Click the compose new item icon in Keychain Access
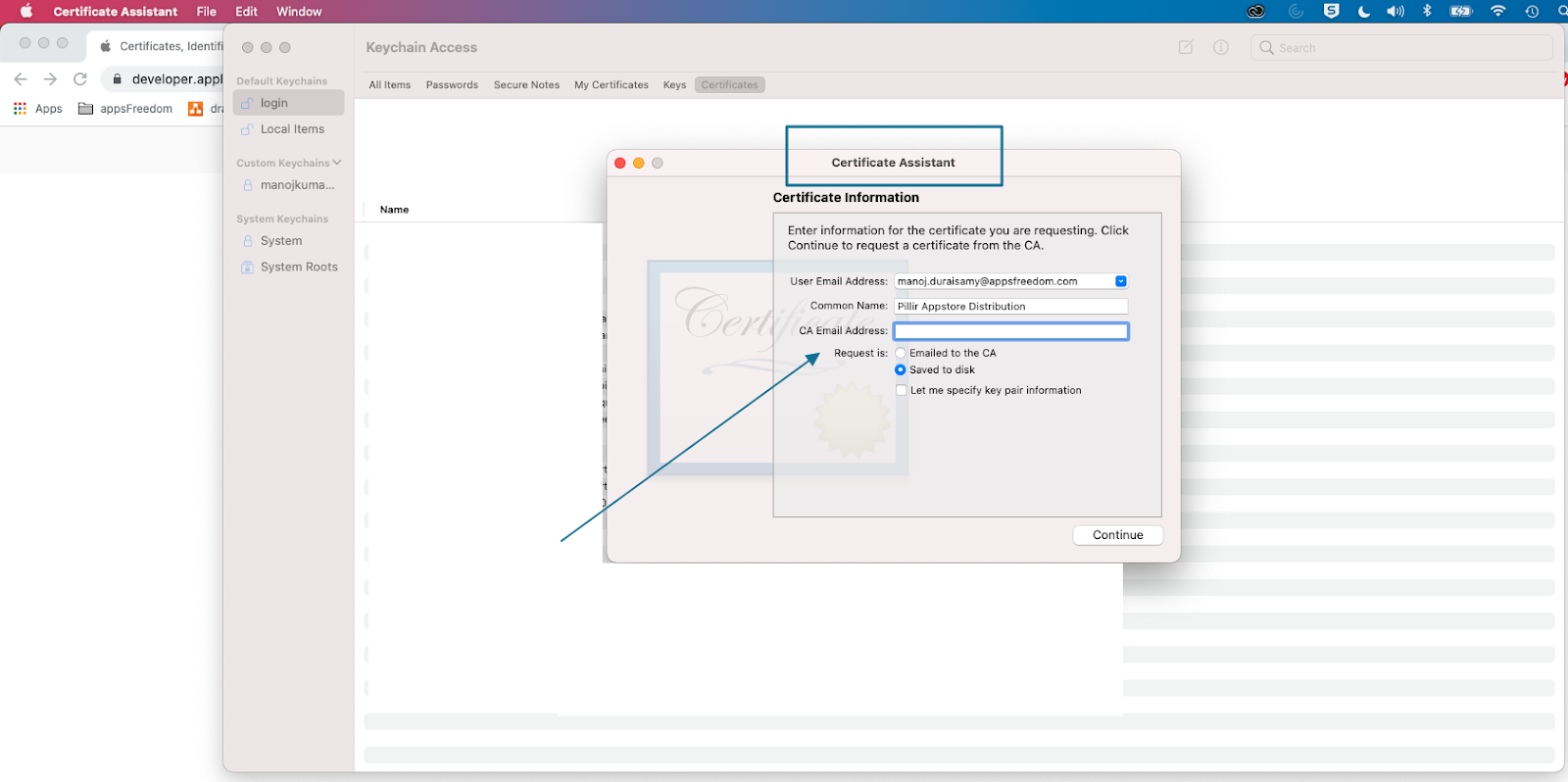The width and height of the screenshot is (1568, 782). [1186, 47]
